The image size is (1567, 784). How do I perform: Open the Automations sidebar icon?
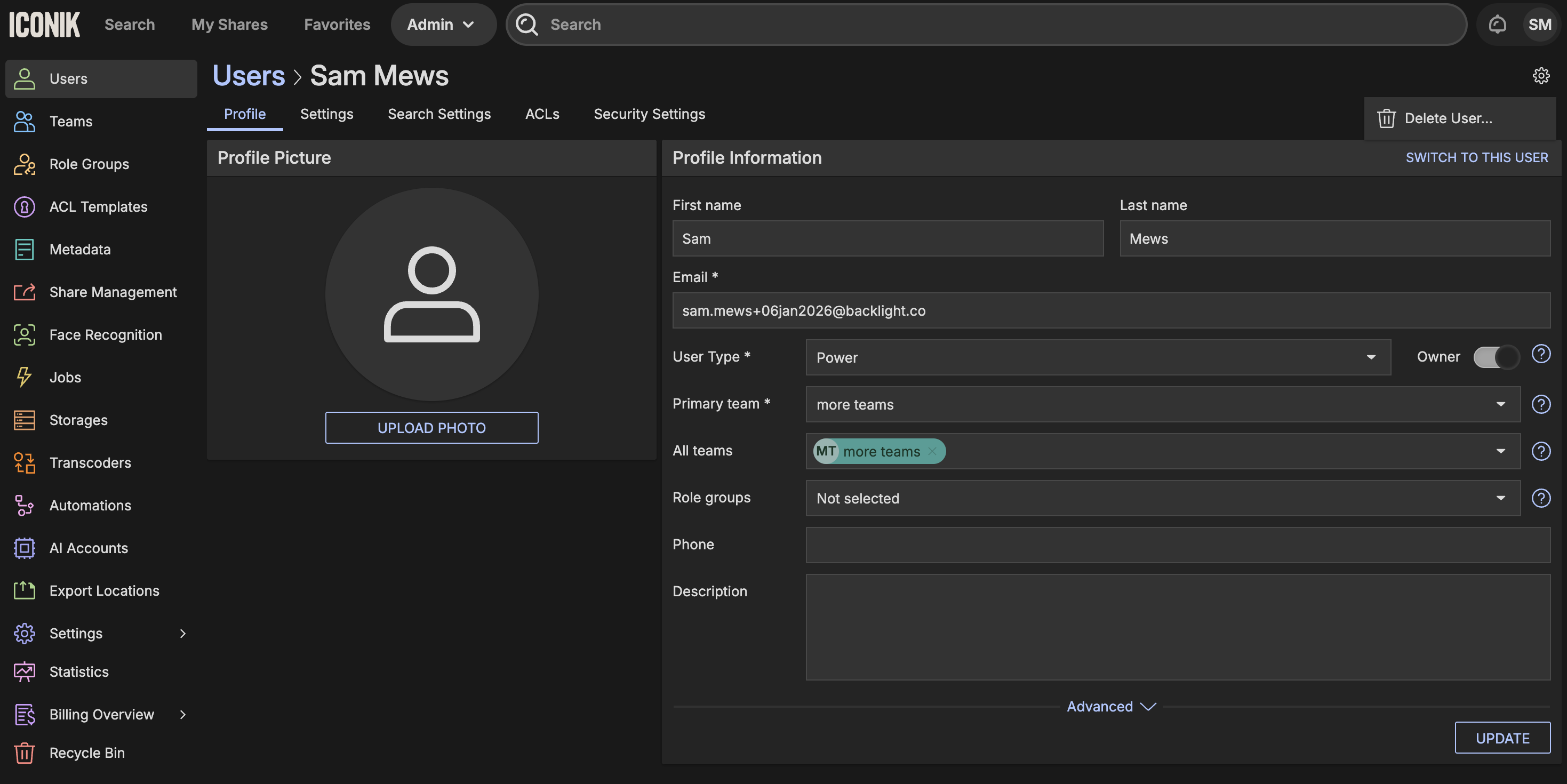click(x=25, y=506)
